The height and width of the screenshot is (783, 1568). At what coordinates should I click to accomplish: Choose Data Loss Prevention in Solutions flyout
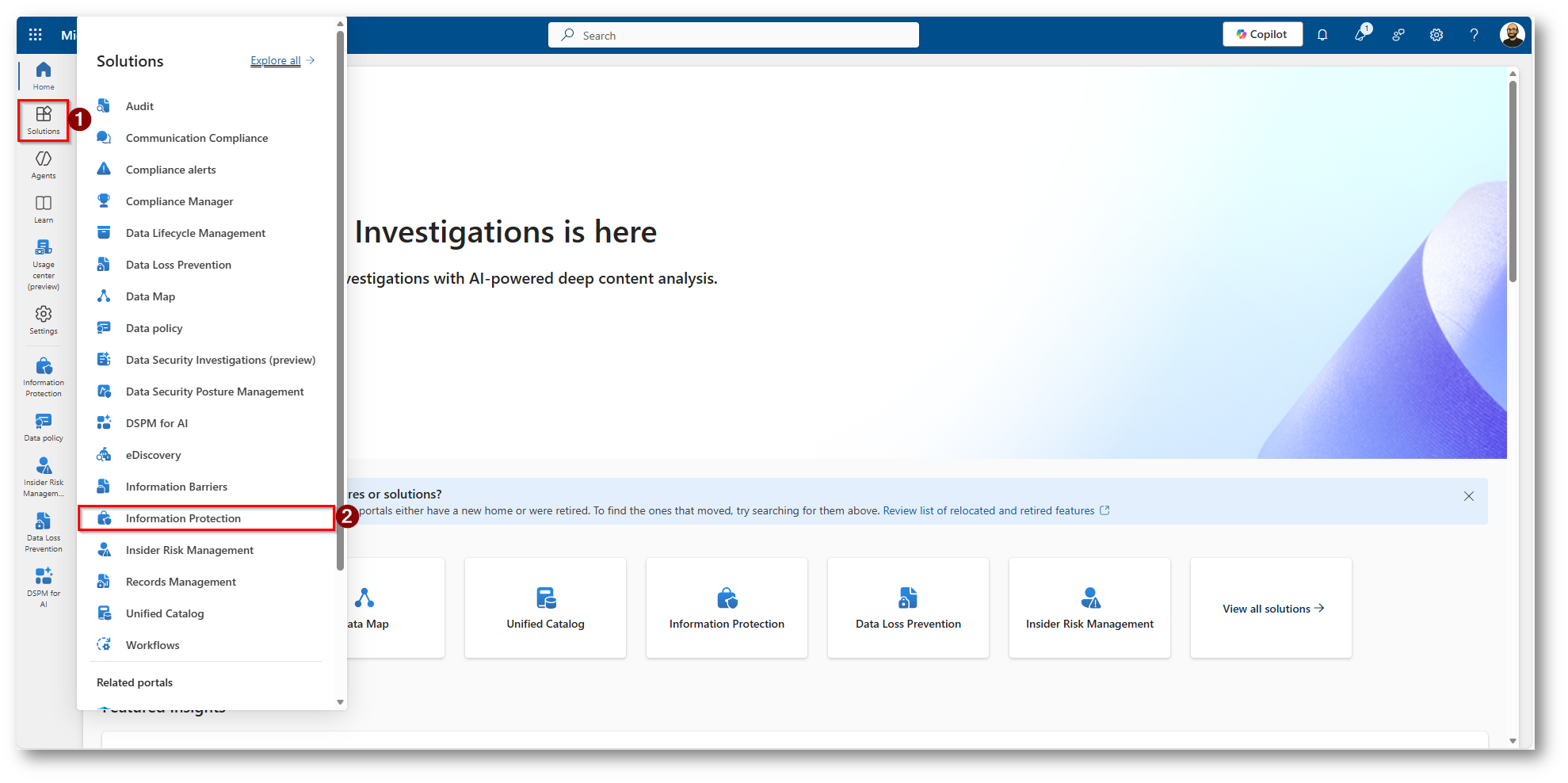[x=178, y=265]
